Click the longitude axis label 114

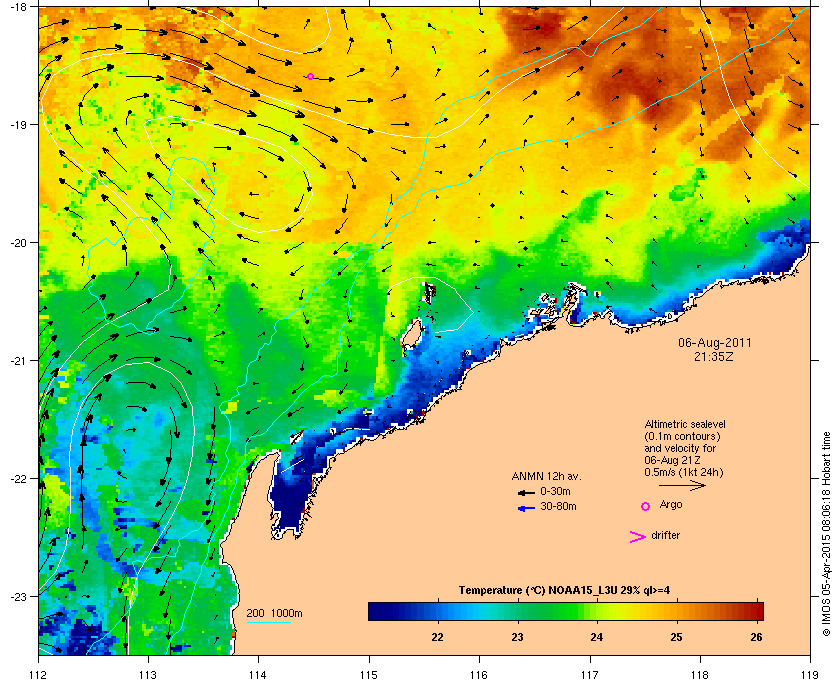click(x=258, y=675)
